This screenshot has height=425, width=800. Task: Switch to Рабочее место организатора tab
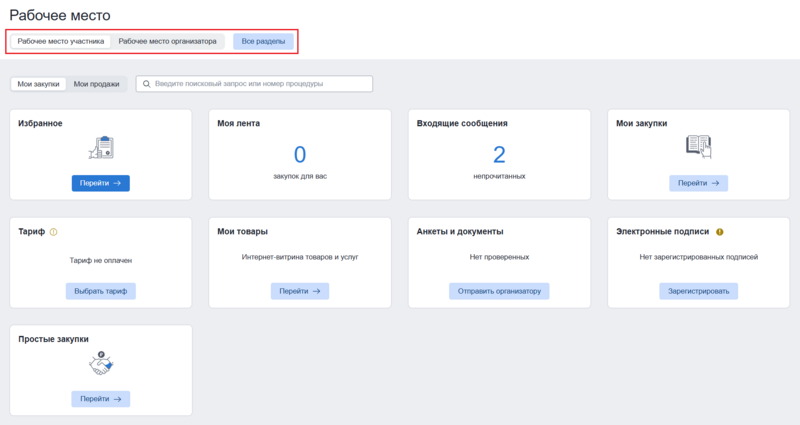[x=167, y=42]
